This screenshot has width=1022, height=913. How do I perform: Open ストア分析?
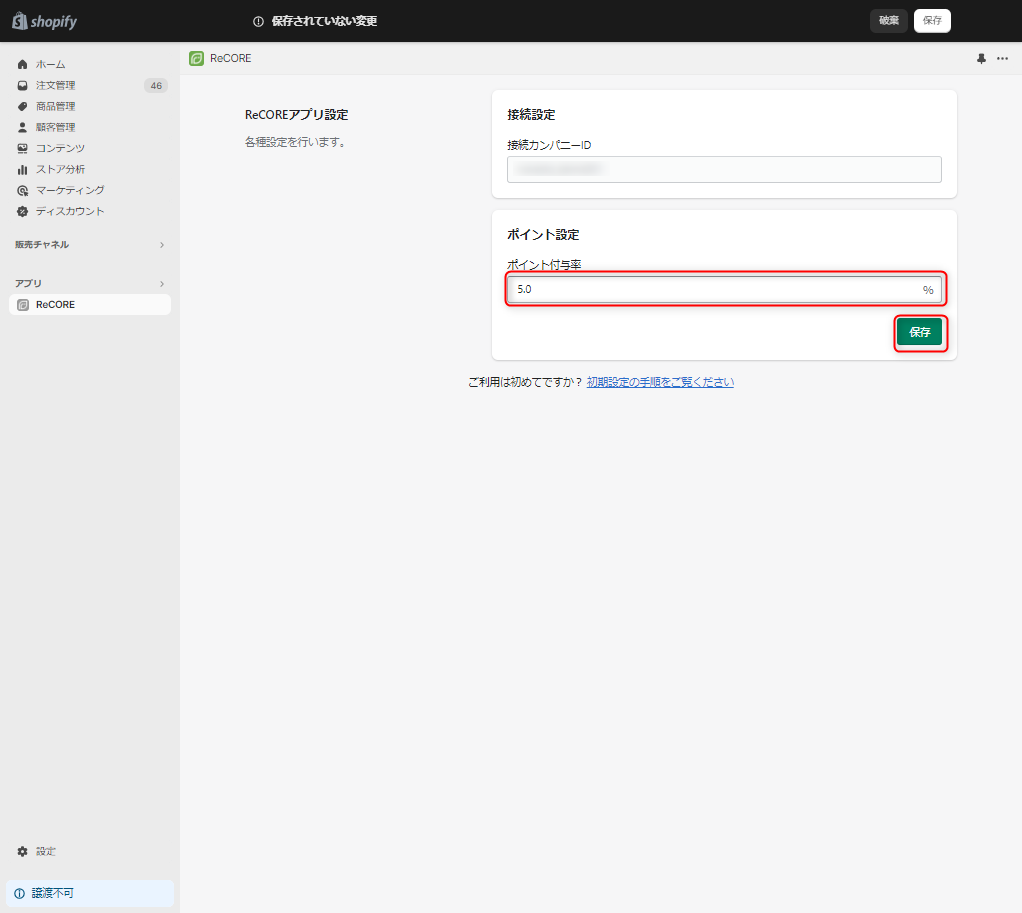point(60,169)
